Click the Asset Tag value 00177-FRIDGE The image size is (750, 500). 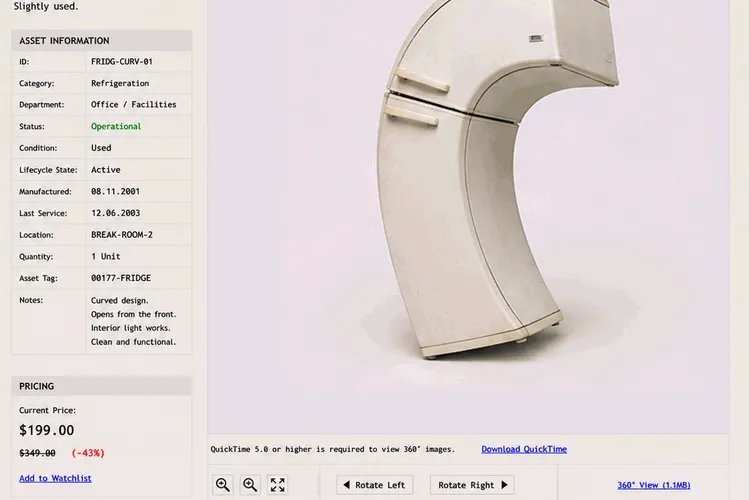[121, 278]
